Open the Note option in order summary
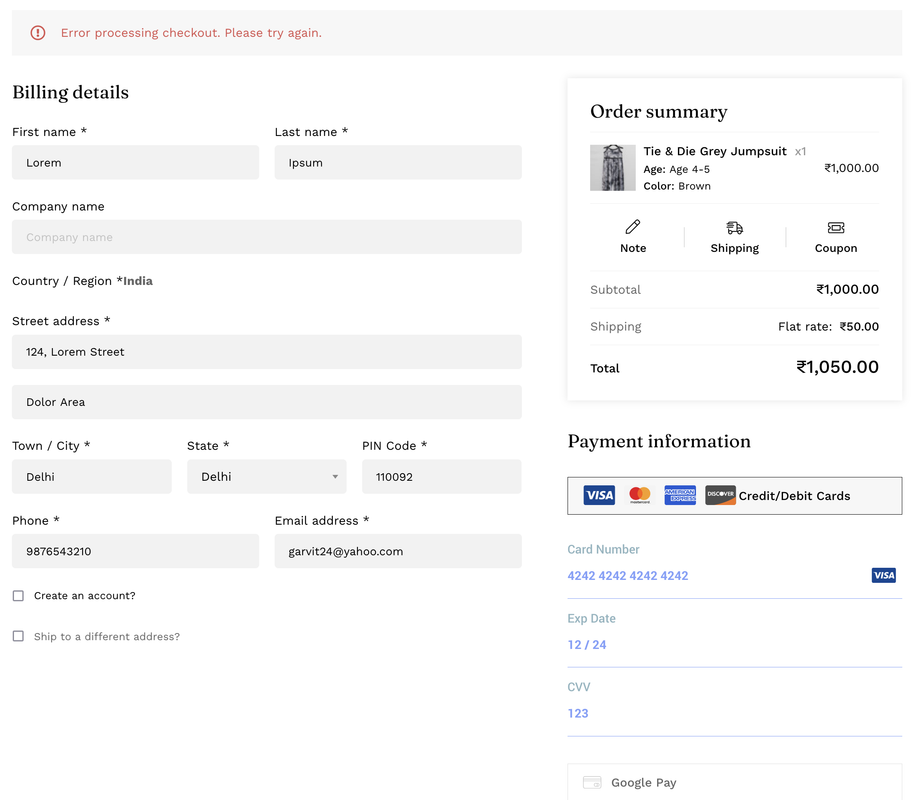 633,236
